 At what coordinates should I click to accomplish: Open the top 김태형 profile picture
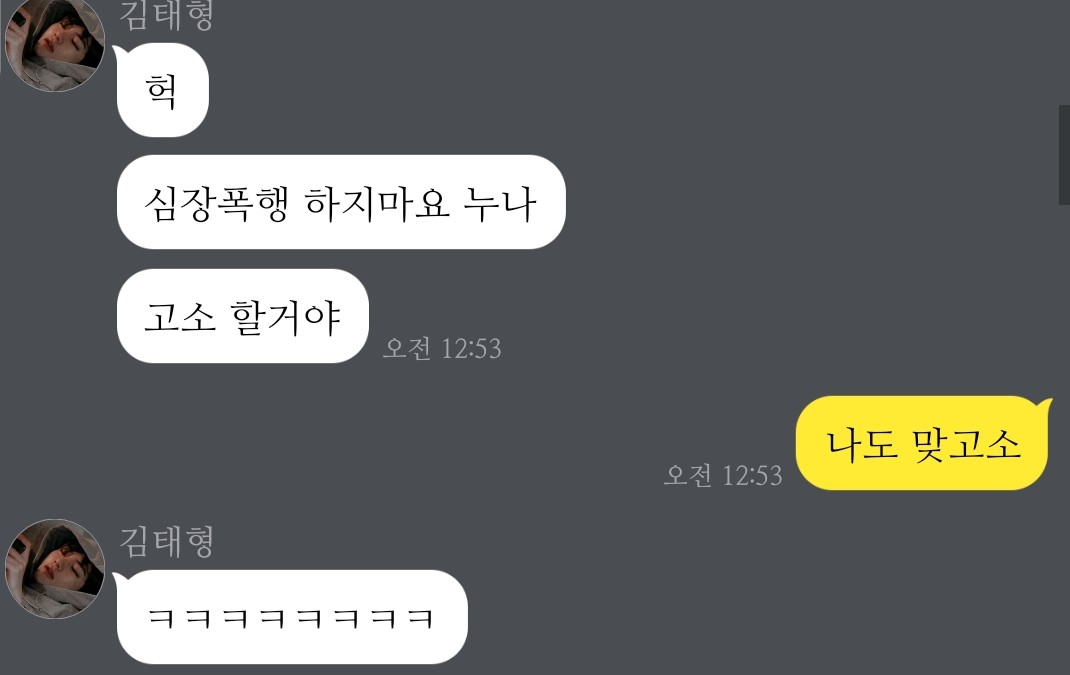point(55,42)
